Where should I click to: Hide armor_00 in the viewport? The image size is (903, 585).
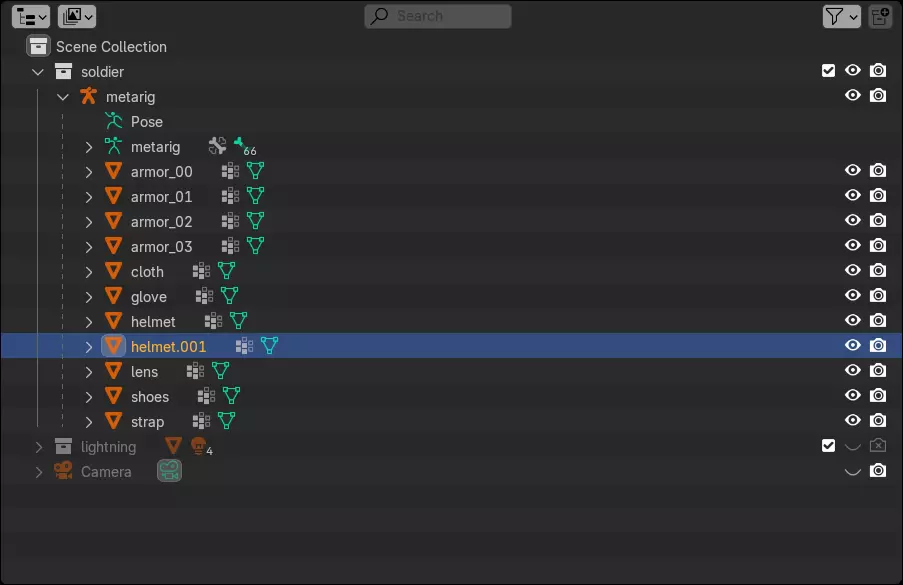pyautogui.click(x=853, y=171)
